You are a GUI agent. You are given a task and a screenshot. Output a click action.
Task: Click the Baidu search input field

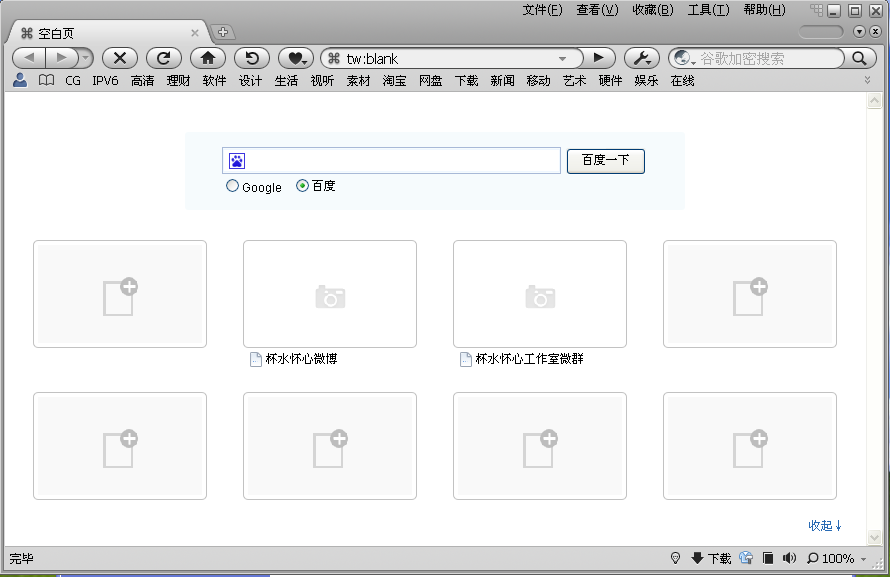(400, 160)
